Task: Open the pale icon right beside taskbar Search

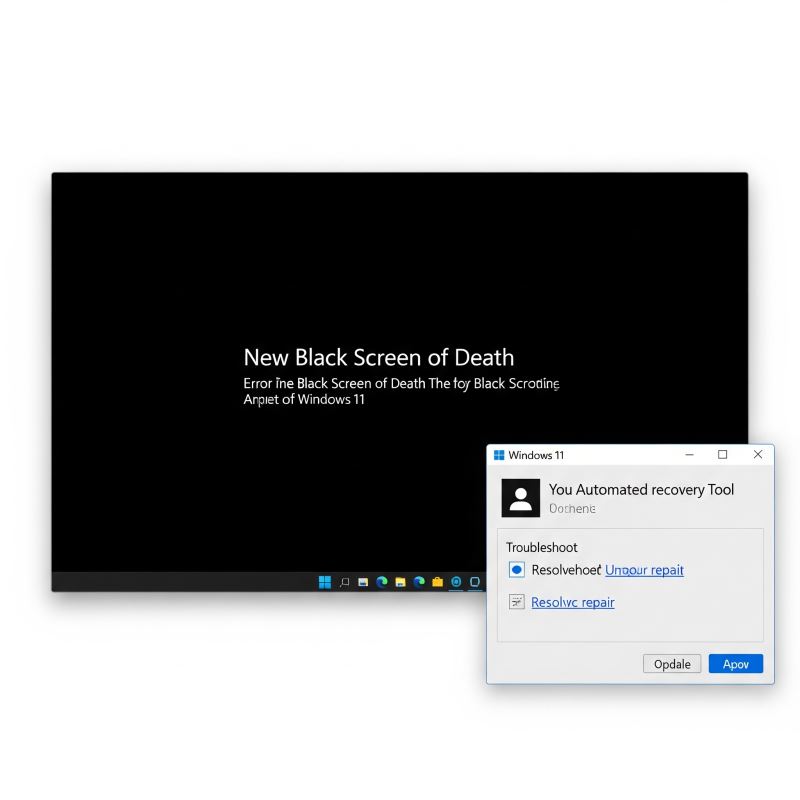Action: [x=363, y=582]
